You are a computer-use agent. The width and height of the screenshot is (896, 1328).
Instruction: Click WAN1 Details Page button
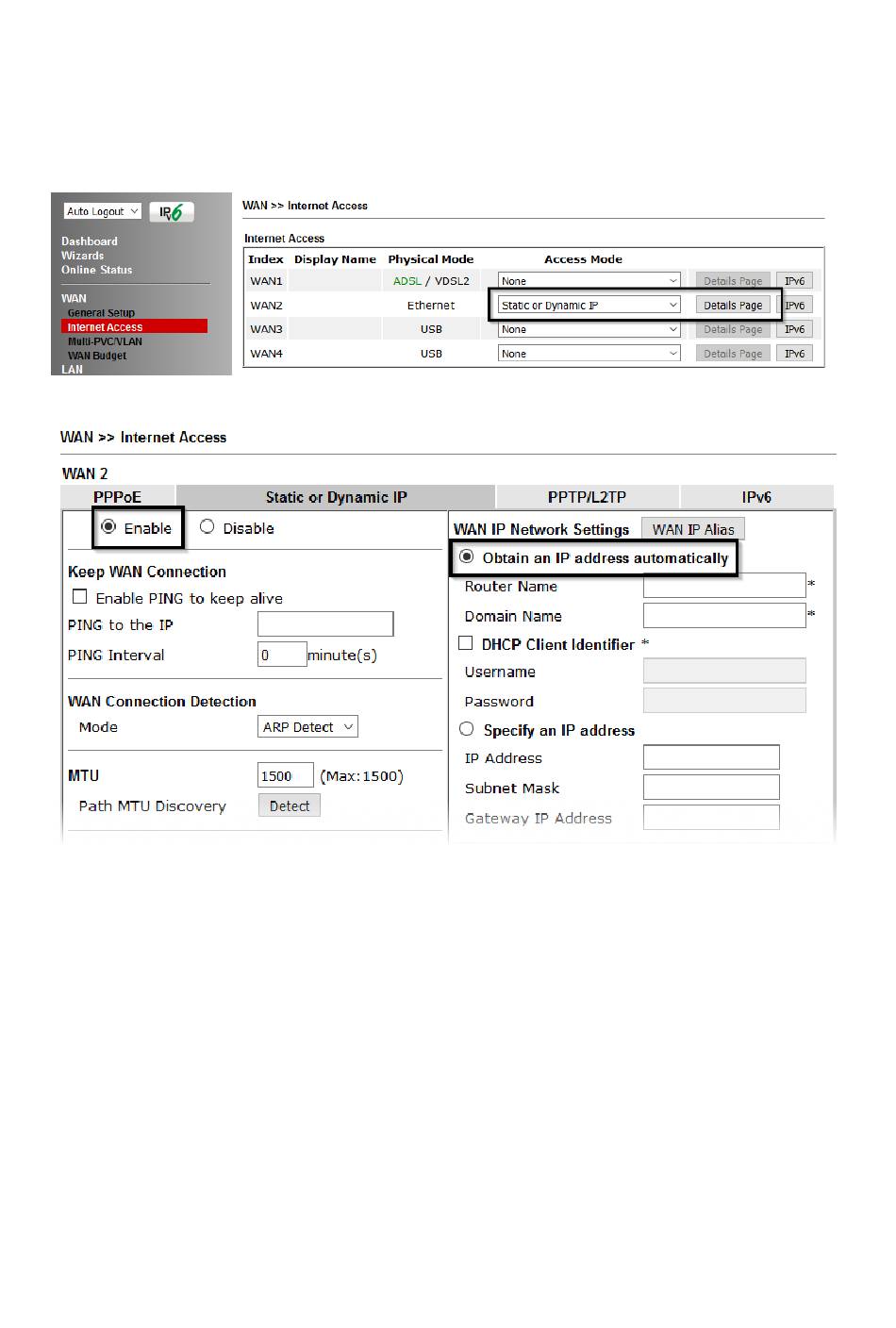(x=733, y=281)
